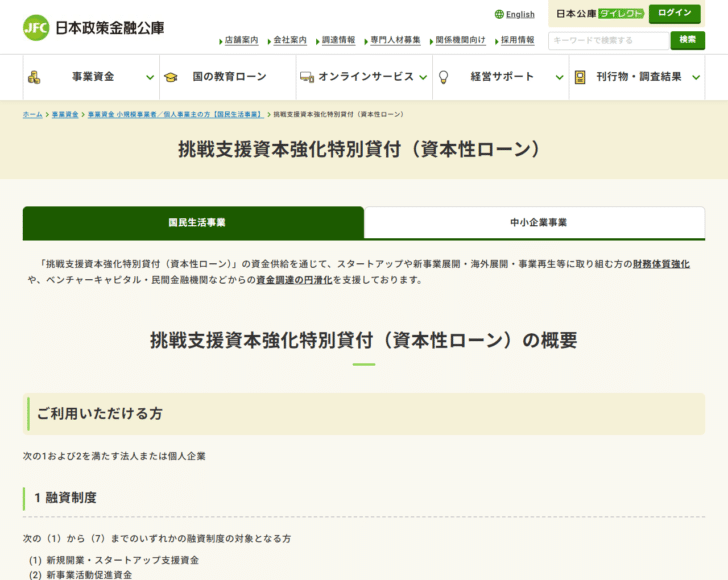Select the 国民生活事業 tab

[x=193, y=222]
